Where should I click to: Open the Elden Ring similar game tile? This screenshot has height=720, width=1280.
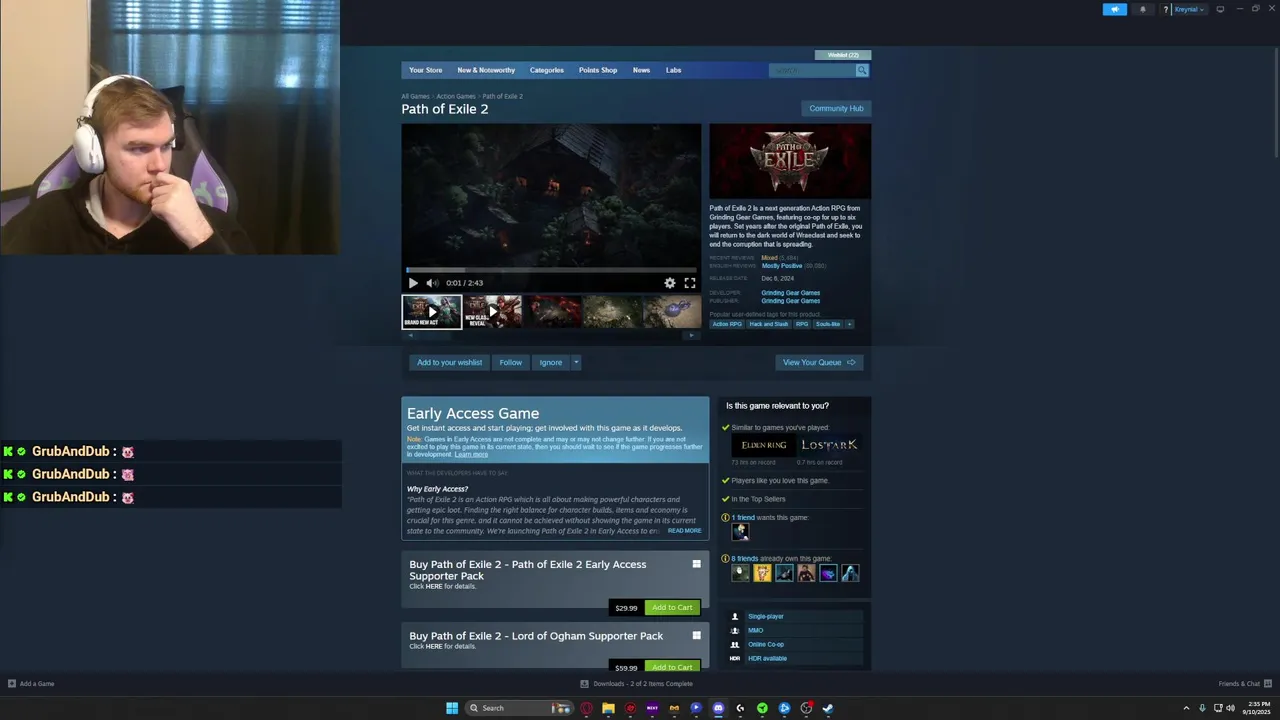[x=764, y=445]
